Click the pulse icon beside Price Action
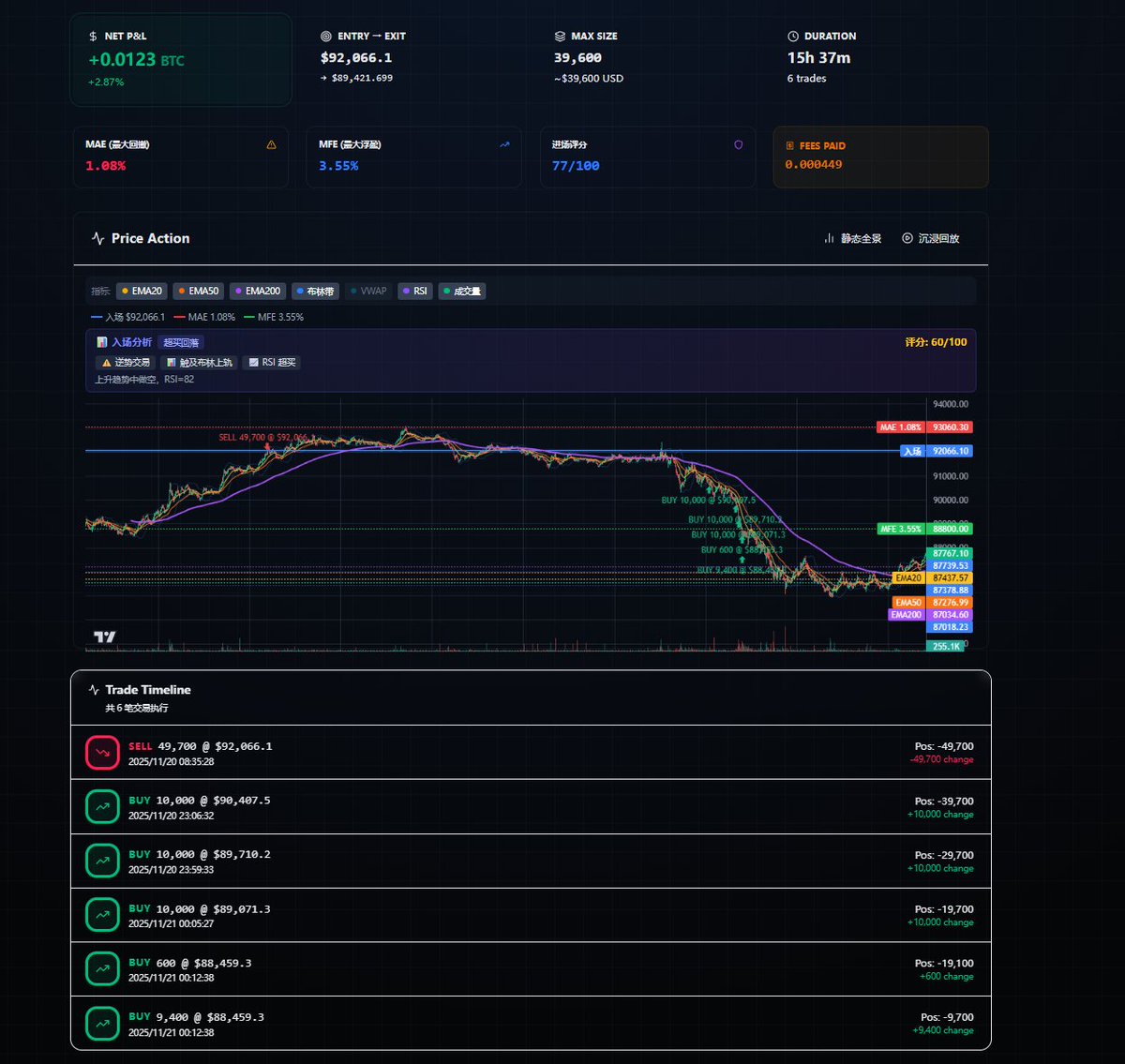The height and width of the screenshot is (1064, 1125). coord(98,239)
